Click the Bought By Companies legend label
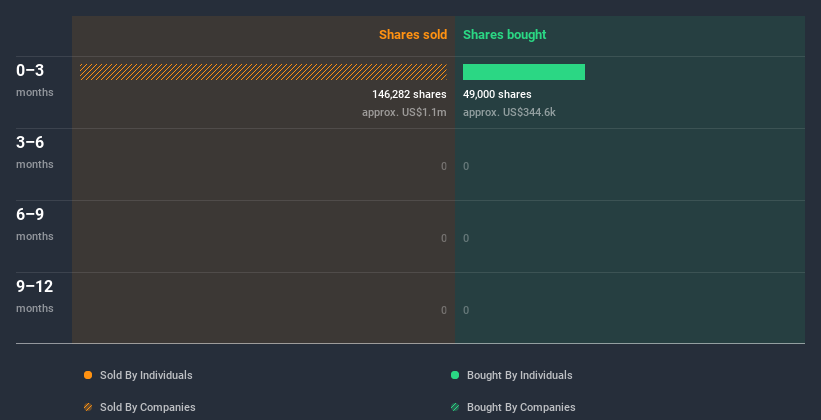 pos(521,407)
